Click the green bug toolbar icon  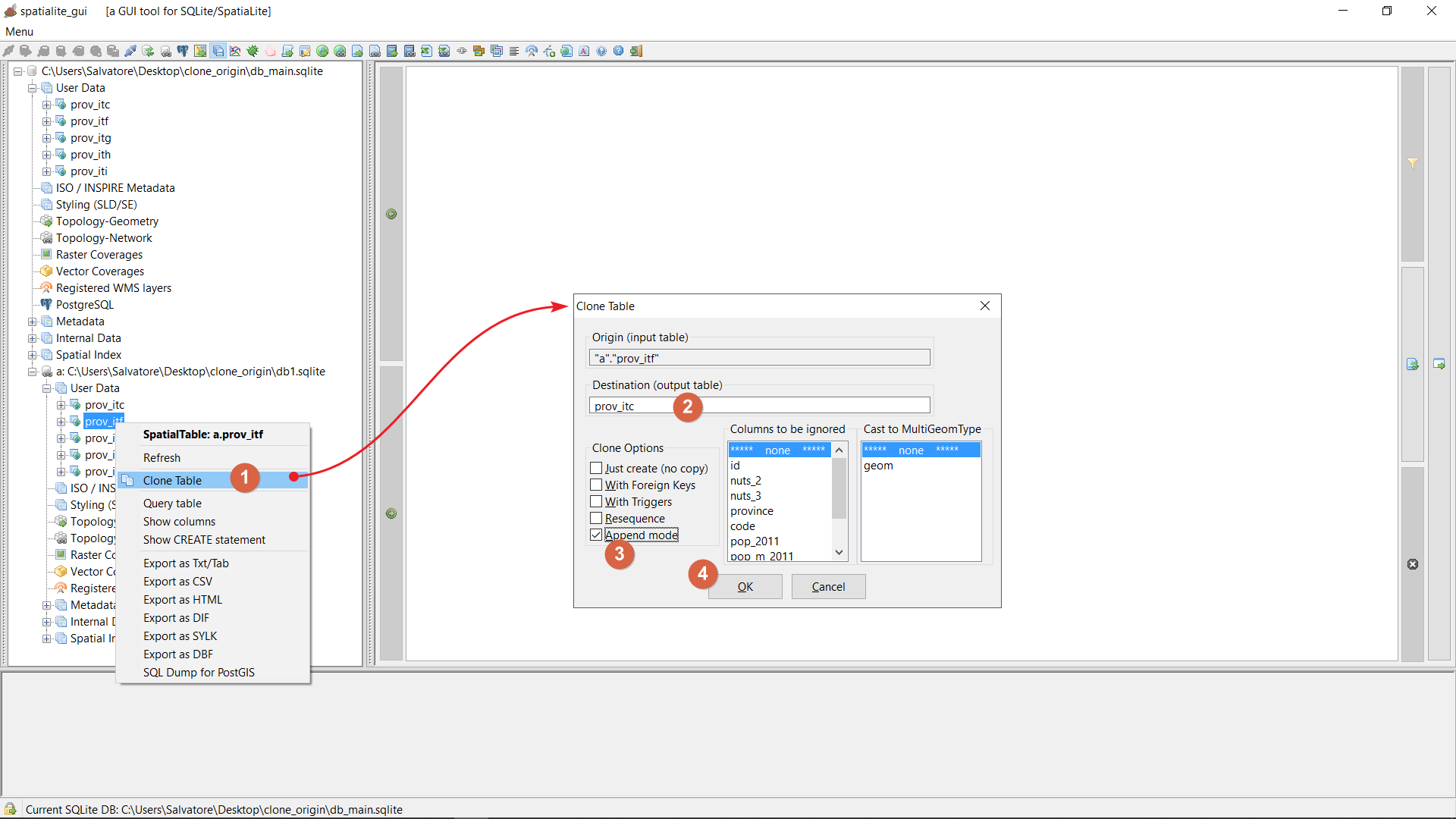(253, 51)
